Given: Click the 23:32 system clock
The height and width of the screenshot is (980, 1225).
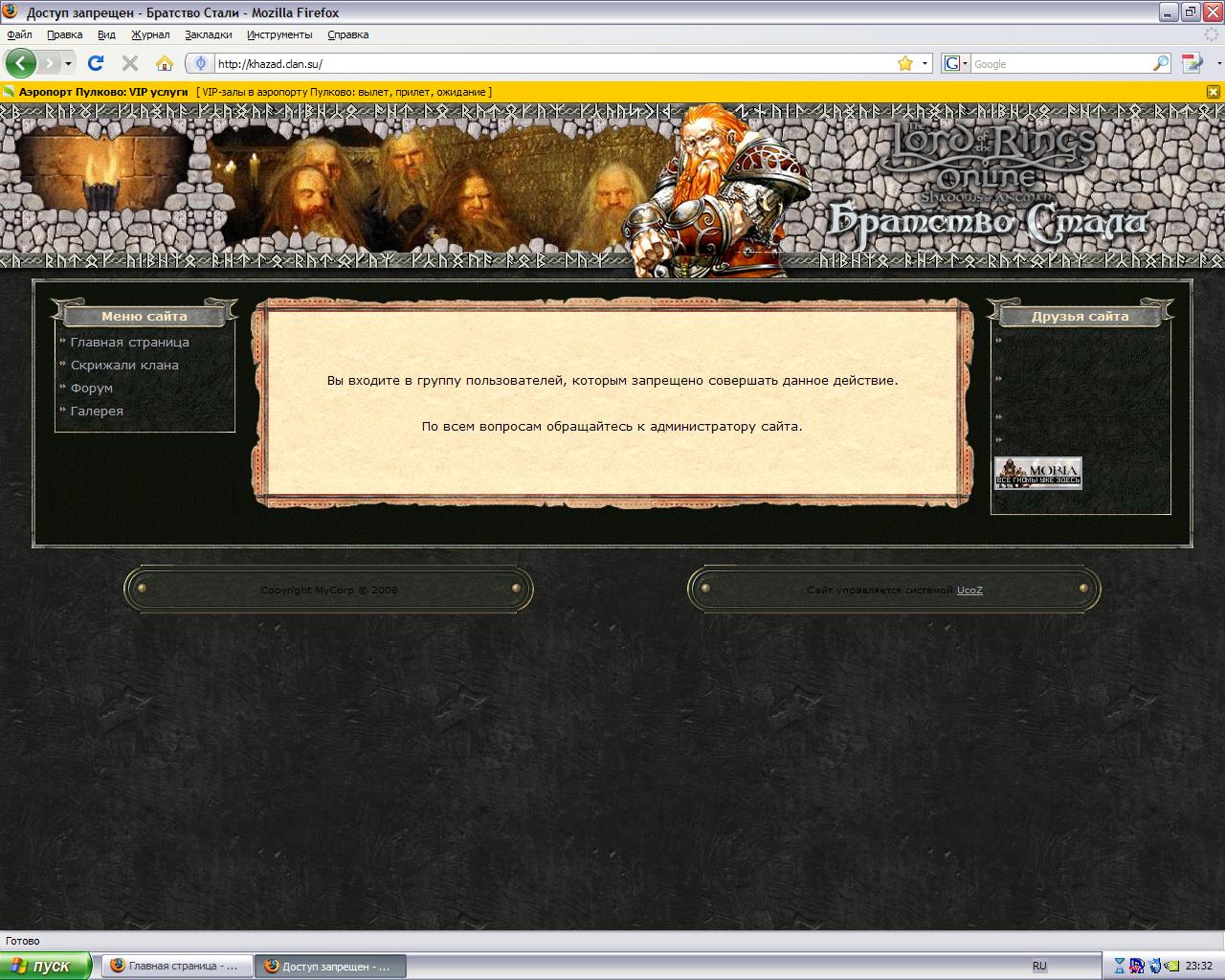Looking at the screenshot, I should pyautogui.click(x=1199, y=966).
